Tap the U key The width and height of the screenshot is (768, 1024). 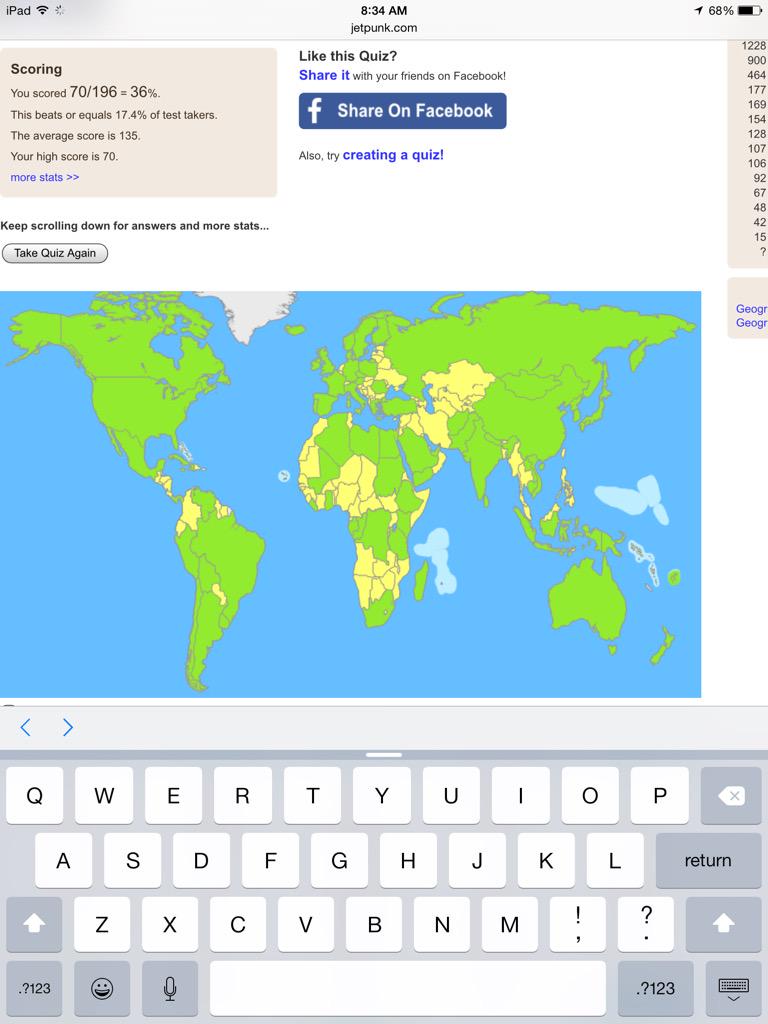click(451, 795)
